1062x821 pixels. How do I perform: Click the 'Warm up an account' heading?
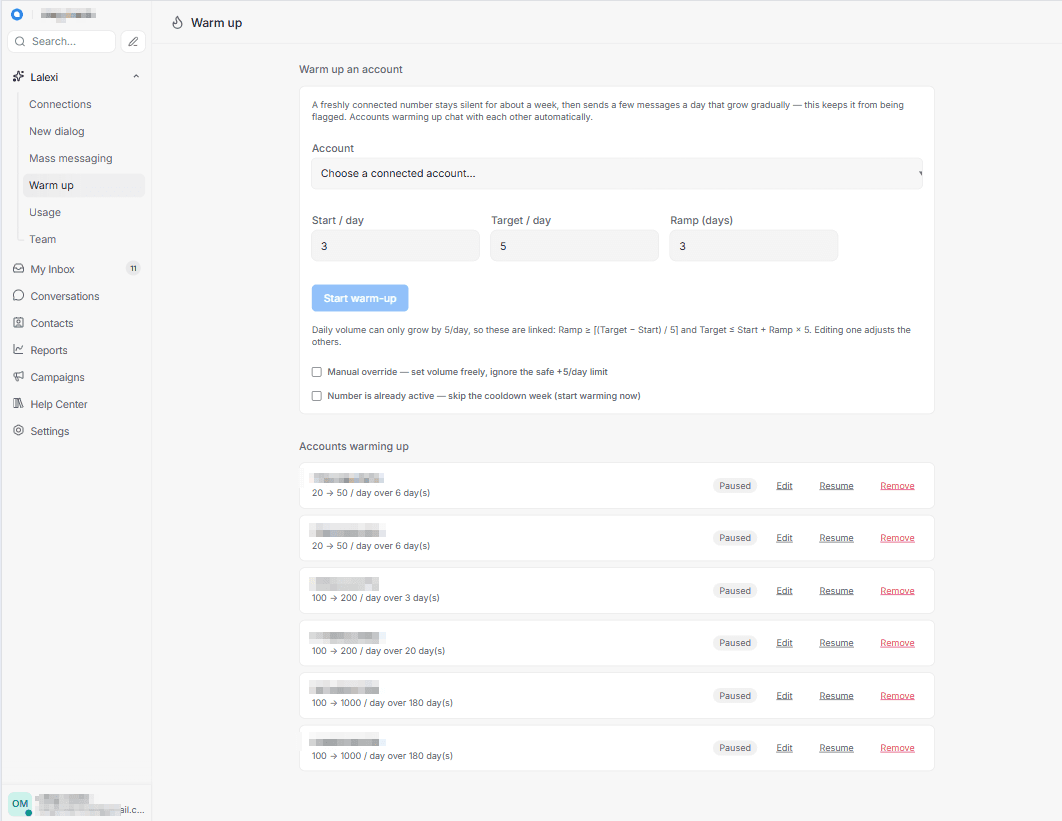(351, 69)
